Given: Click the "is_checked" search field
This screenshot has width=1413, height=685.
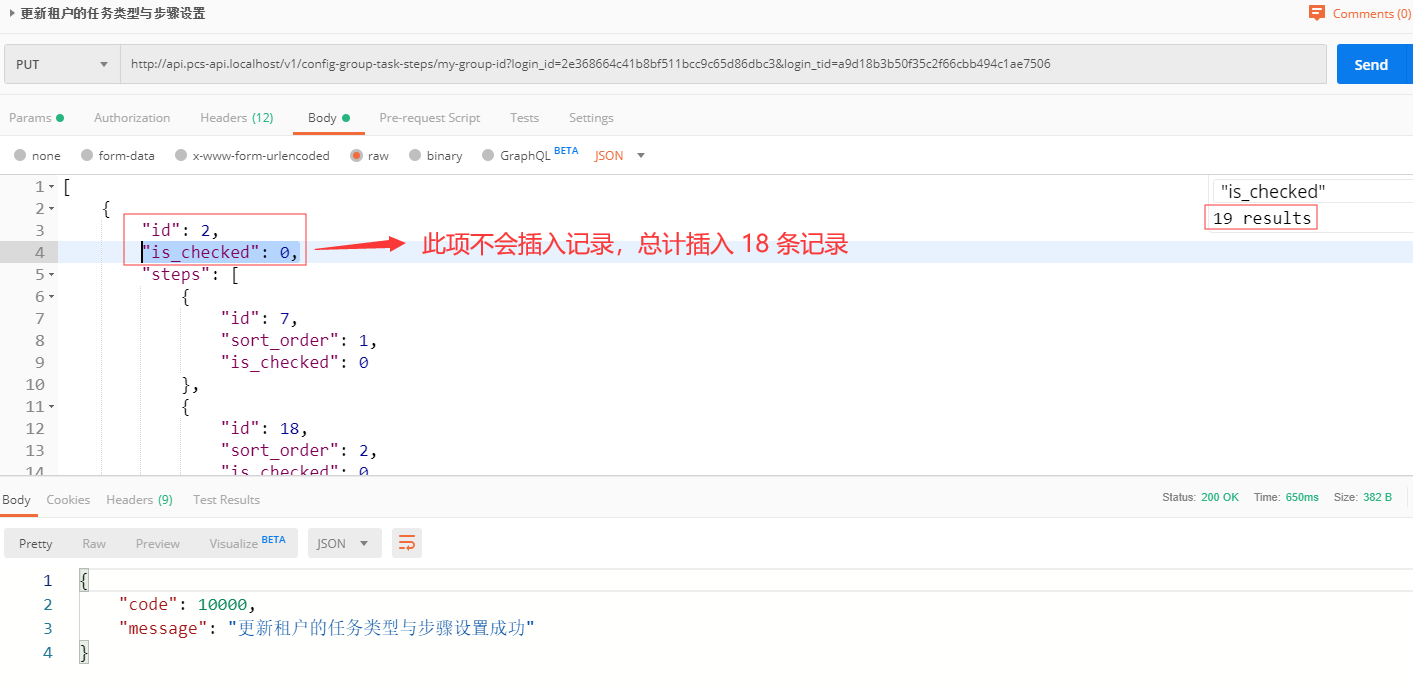Looking at the screenshot, I should click(x=1312, y=191).
